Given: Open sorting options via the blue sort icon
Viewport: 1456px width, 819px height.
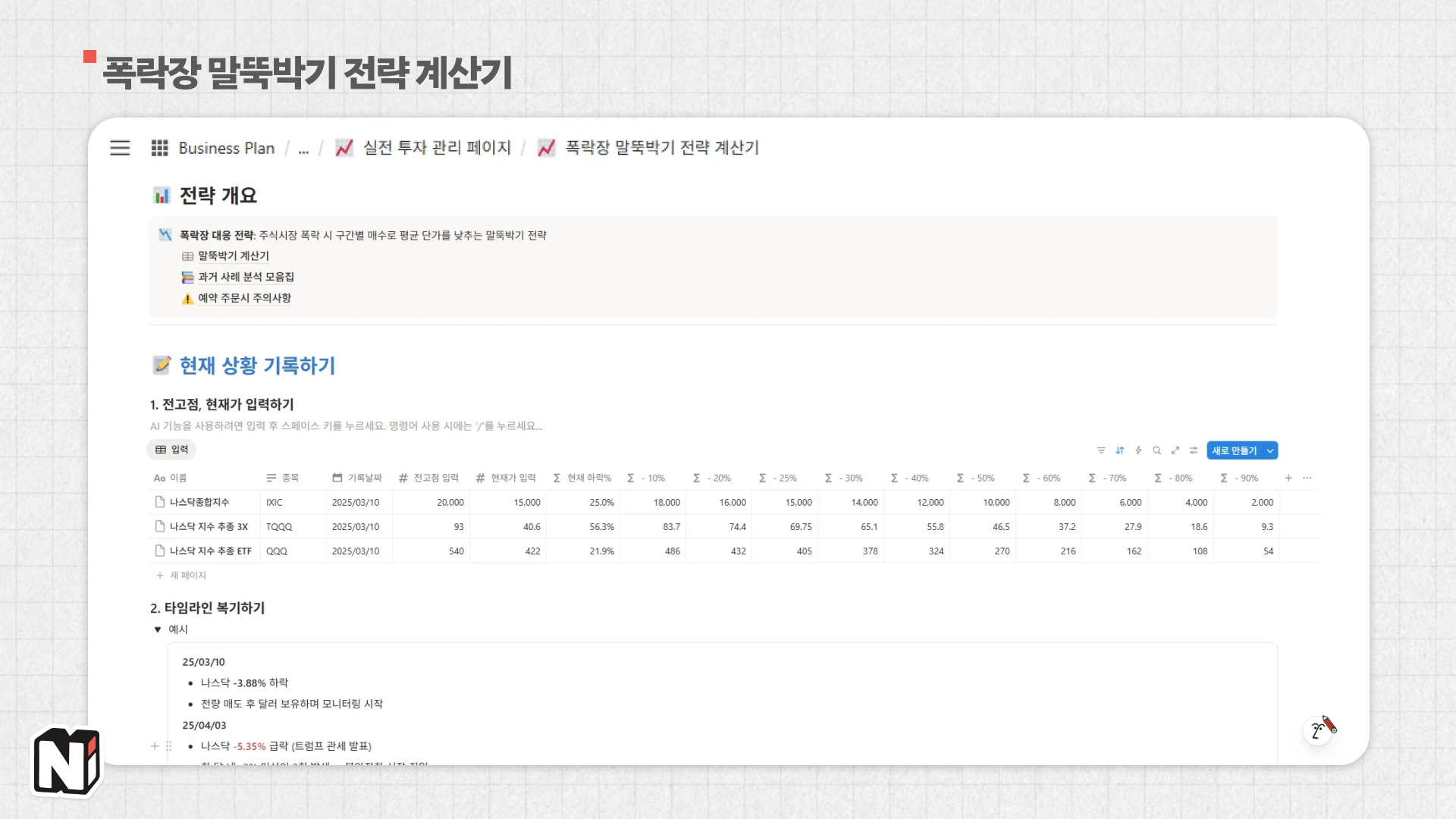Looking at the screenshot, I should (x=1120, y=450).
